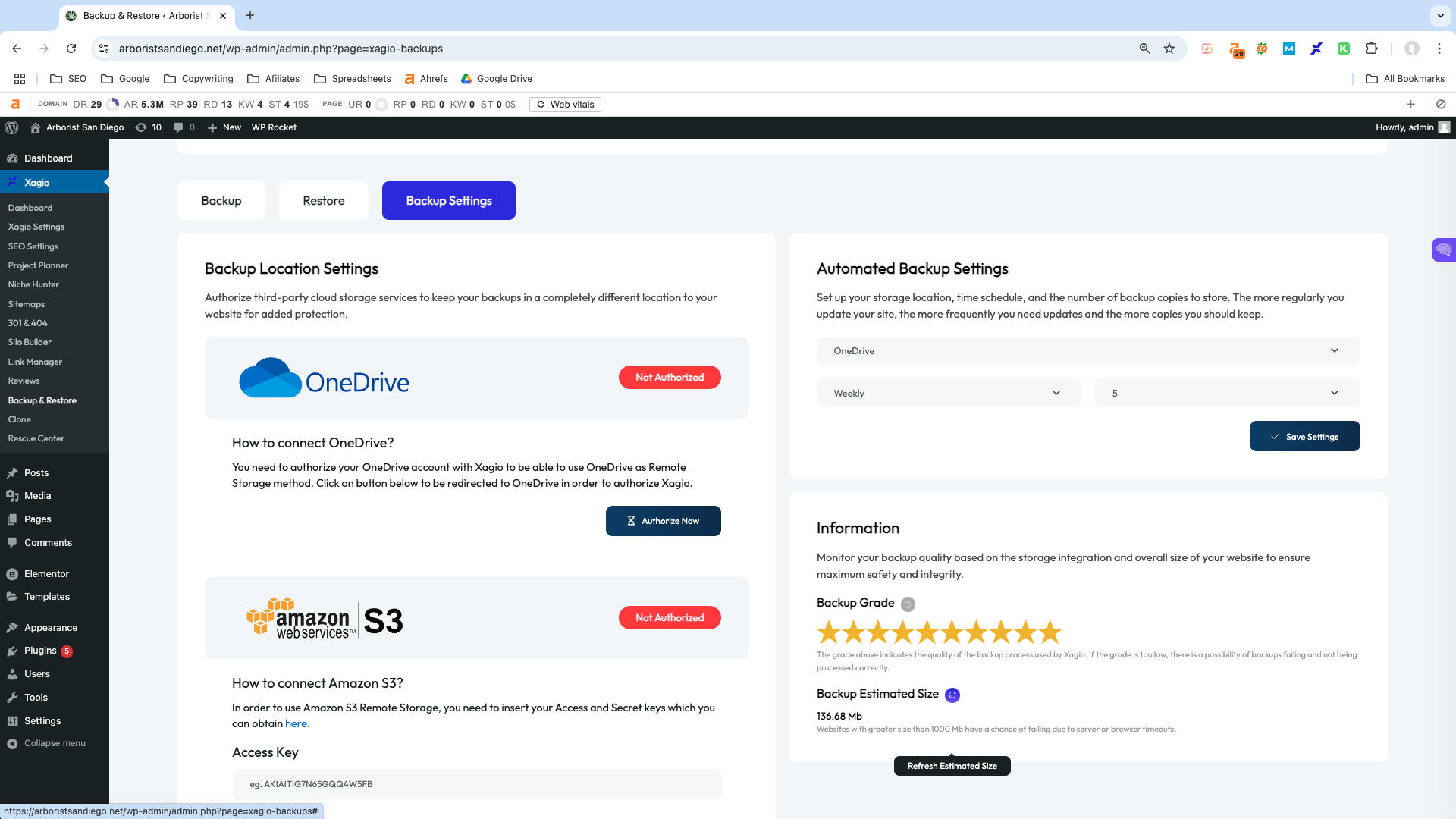Screen dimensions: 1456x819
Task: Open WP Rocket in admin bar
Action: tap(274, 127)
